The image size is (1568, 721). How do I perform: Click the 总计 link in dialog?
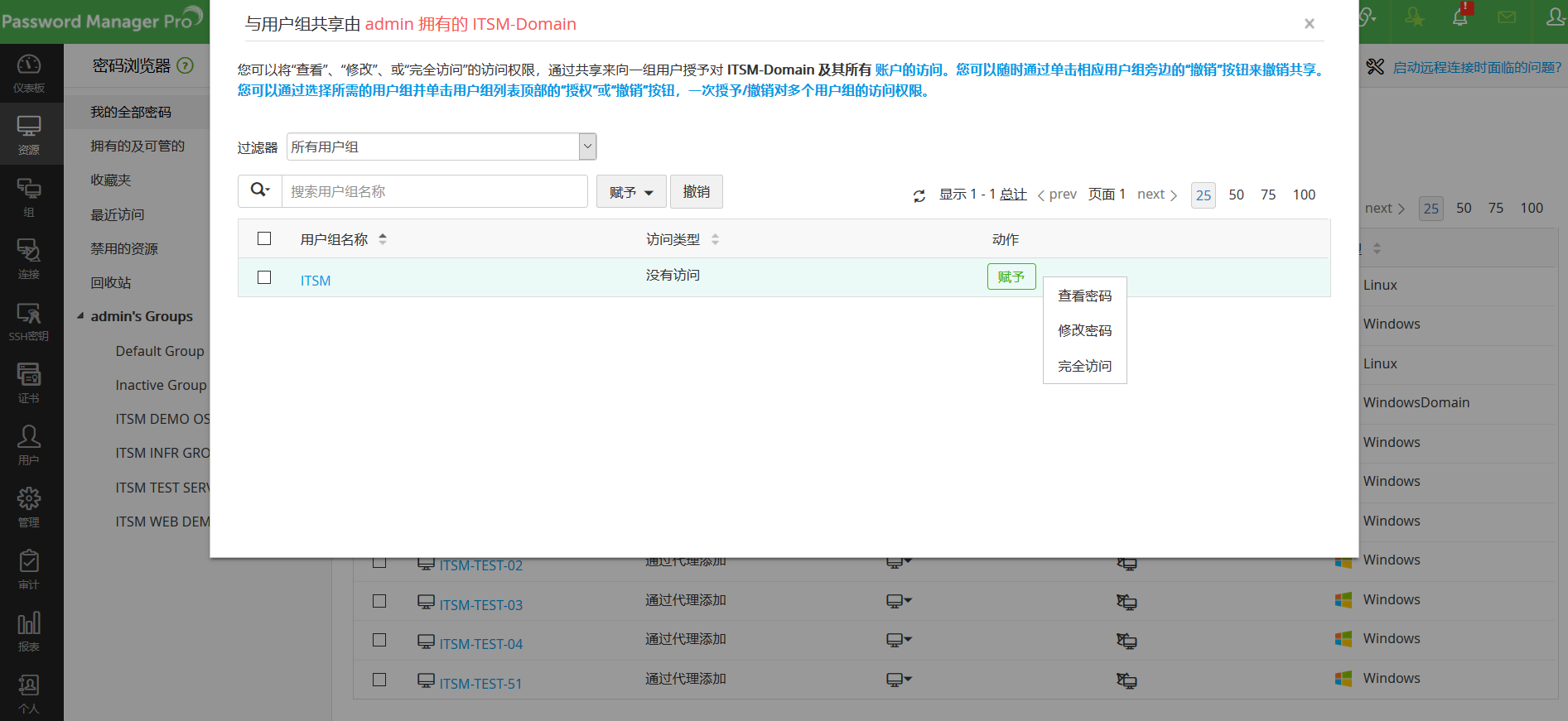1013,195
